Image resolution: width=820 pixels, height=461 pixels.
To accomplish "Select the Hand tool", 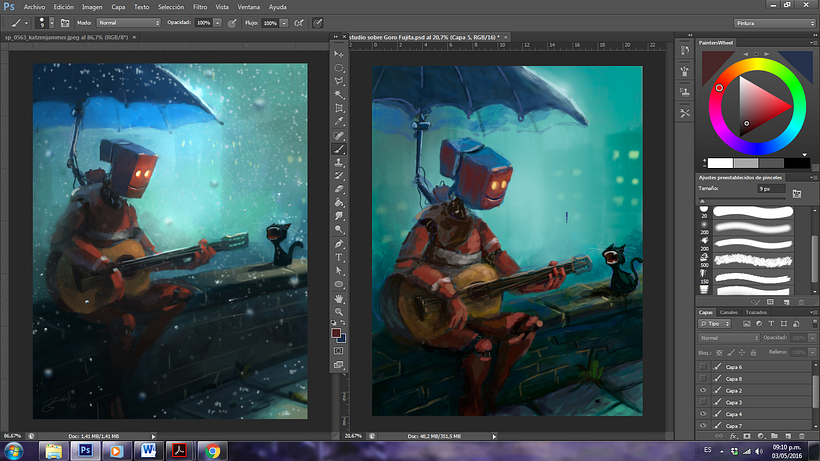I will pyautogui.click(x=339, y=298).
